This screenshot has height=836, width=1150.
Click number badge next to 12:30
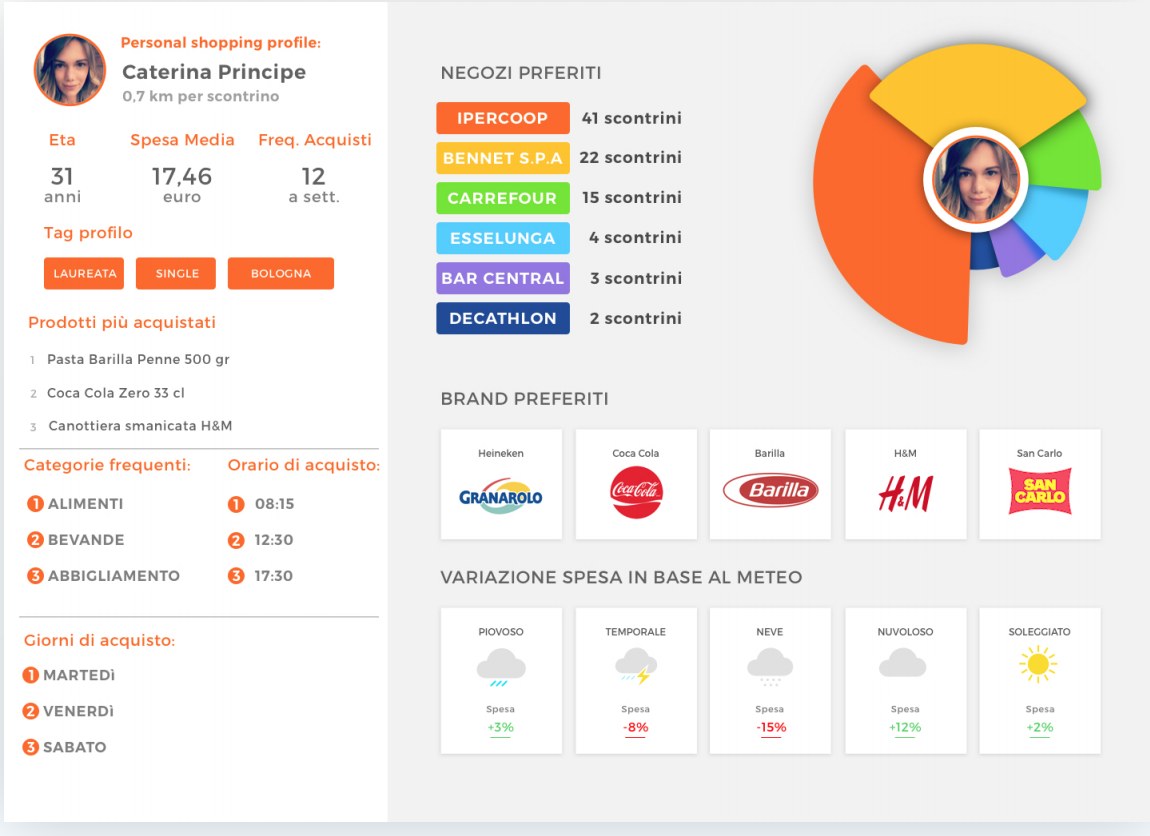[x=236, y=540]
